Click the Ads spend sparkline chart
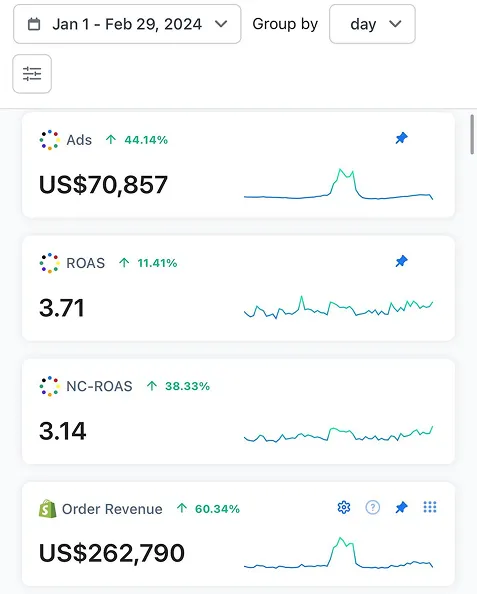 pyautogui.click(x=338, y=184)
